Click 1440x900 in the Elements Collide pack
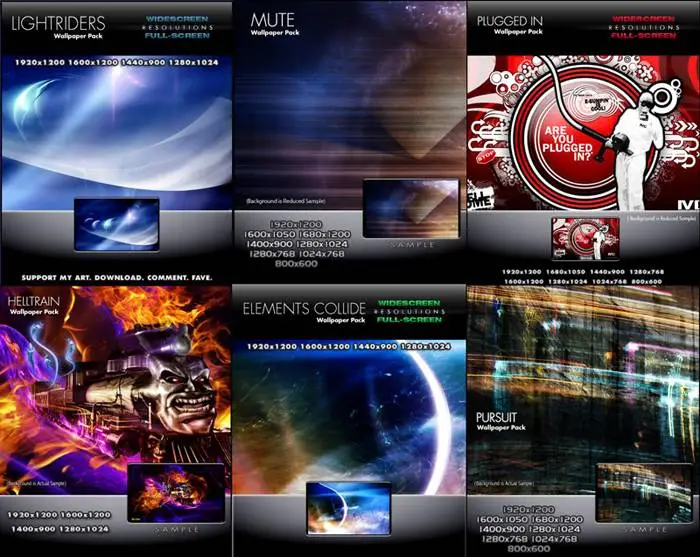Screen dimensions: 700x557 pyautogui.click(x=375, y=346)
